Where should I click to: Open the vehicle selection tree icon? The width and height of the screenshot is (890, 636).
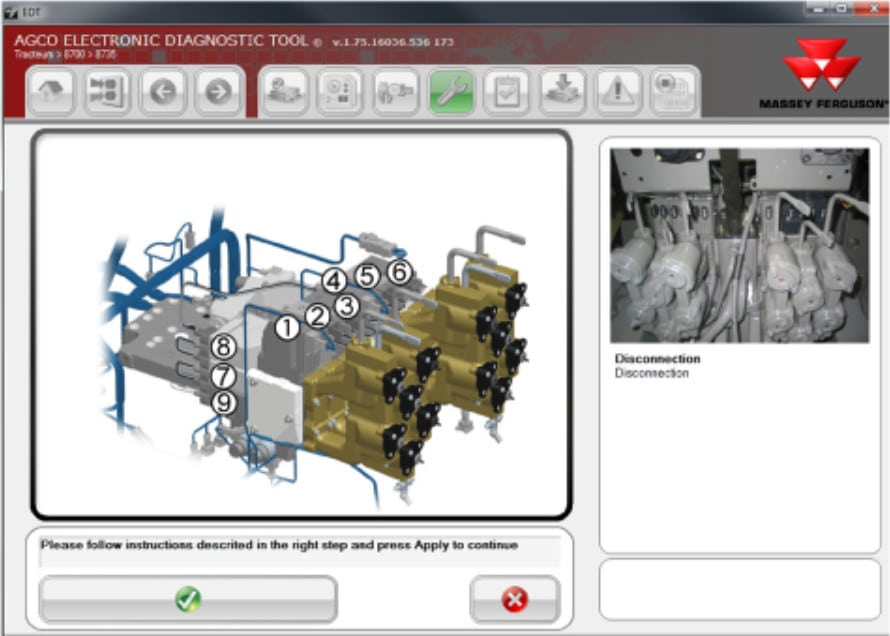pos(106,92)
